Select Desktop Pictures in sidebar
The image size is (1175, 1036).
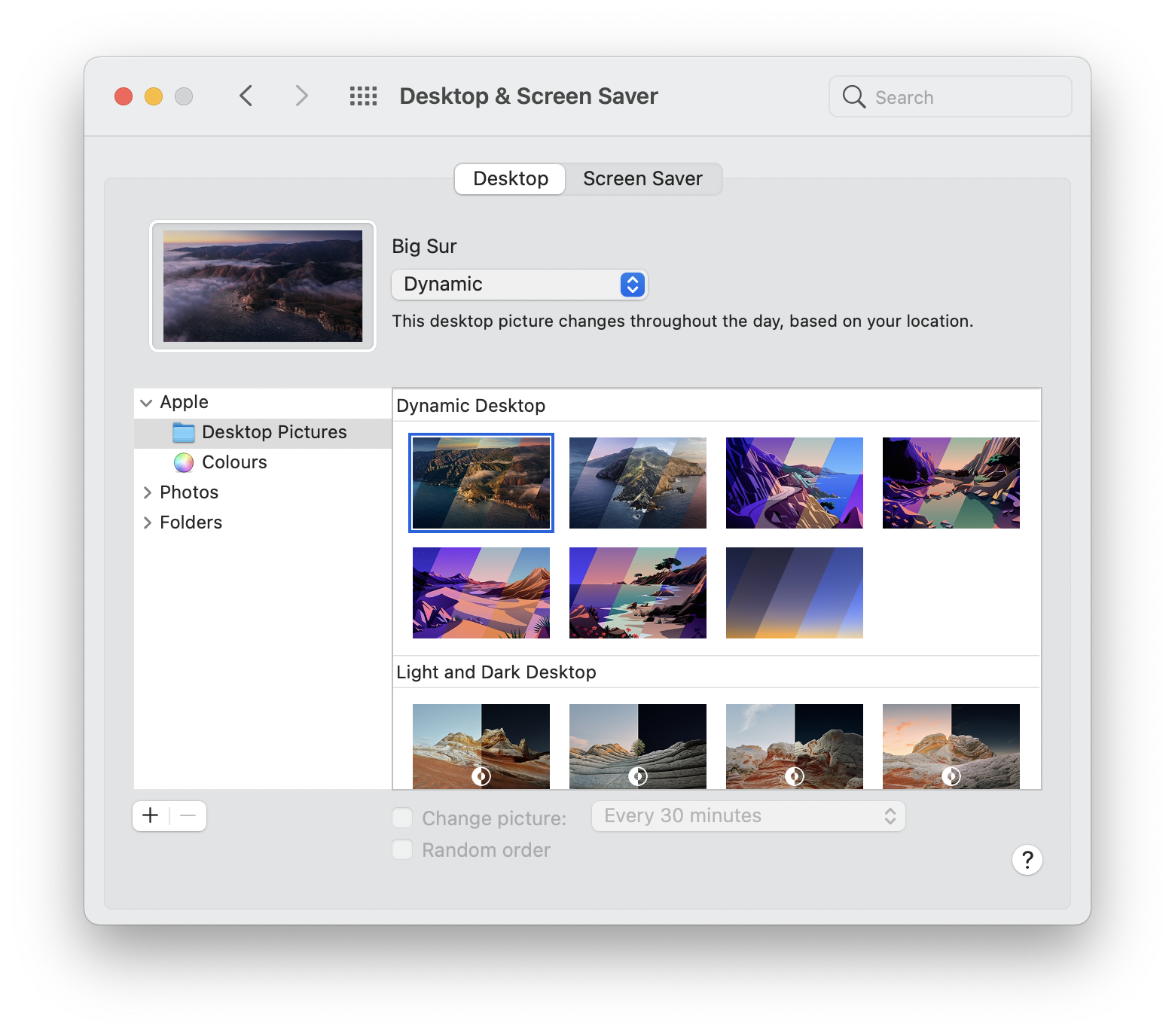coord(263,433)
